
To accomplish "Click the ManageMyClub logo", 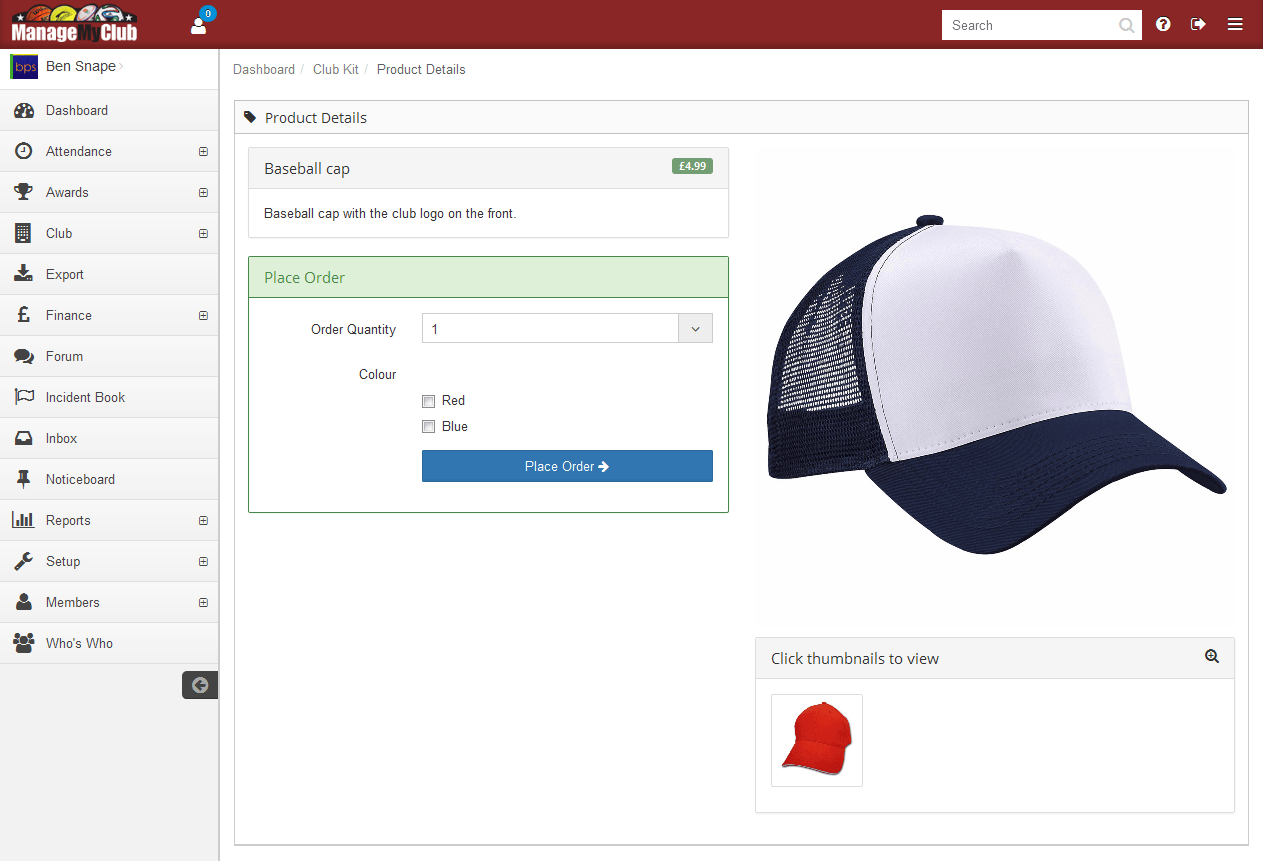I will point(74,24).
